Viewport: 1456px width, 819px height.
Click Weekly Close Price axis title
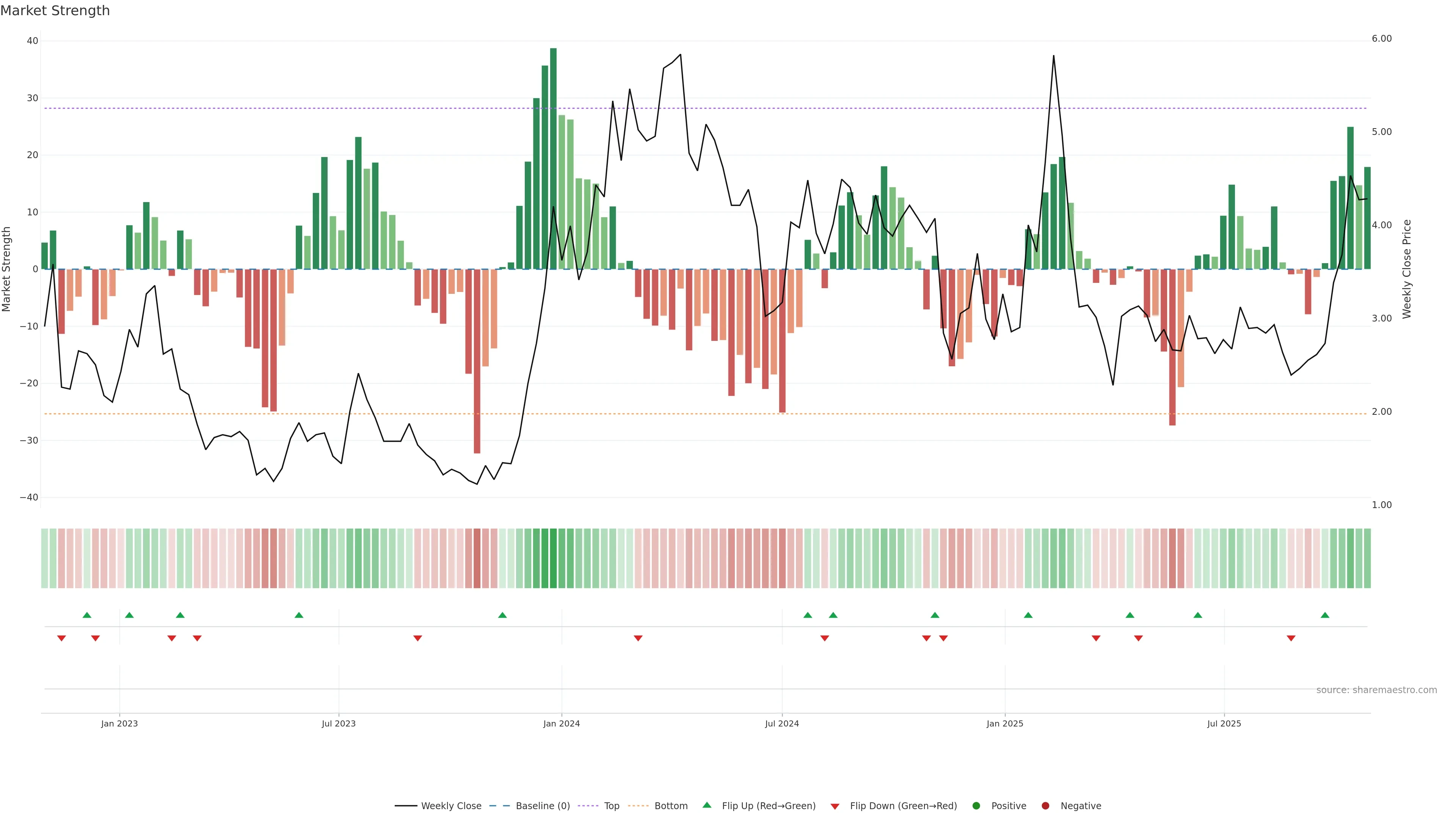(1407, 269)
